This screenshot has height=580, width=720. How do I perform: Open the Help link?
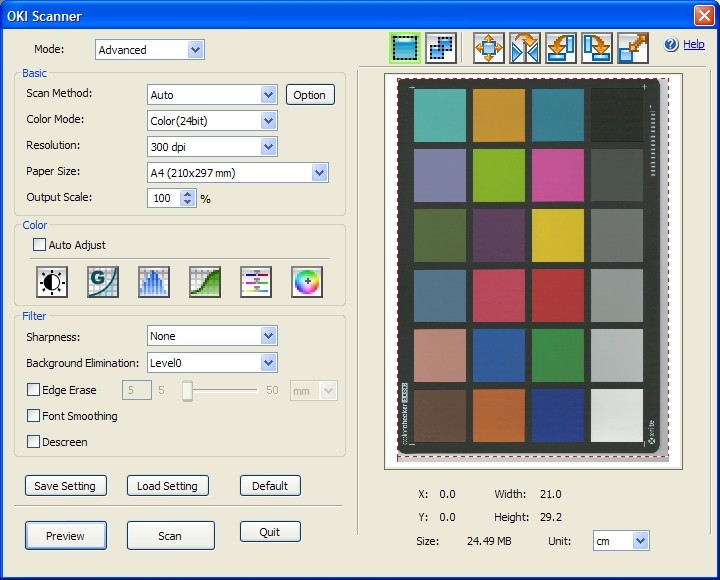[693, 45]
